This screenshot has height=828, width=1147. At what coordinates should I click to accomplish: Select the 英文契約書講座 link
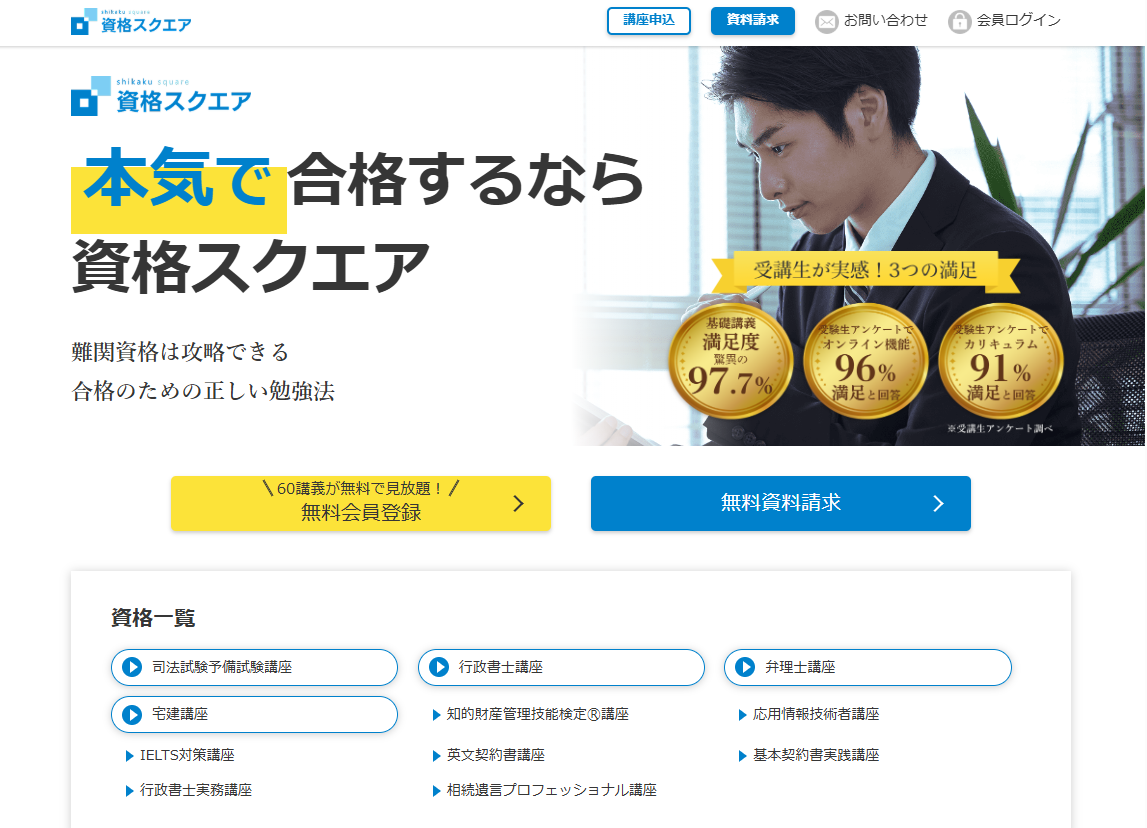coord(495,755)
